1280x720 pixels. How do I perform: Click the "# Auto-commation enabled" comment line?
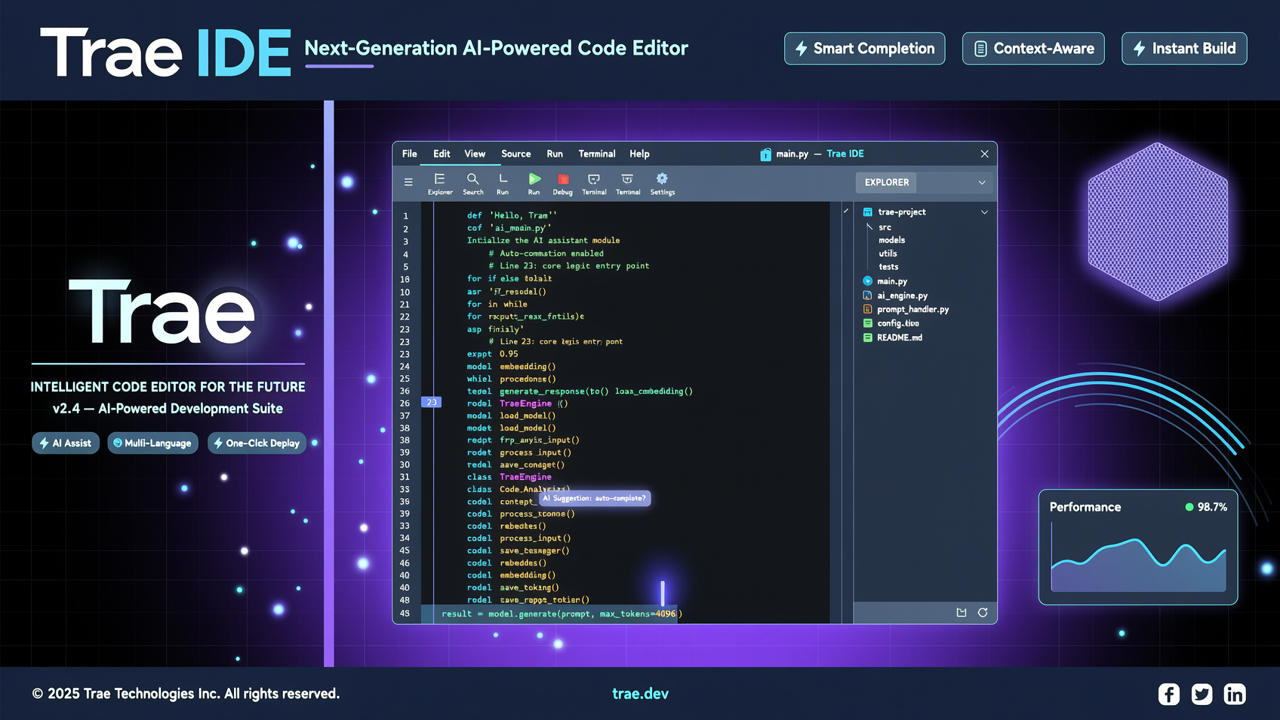tap(546, 253)
